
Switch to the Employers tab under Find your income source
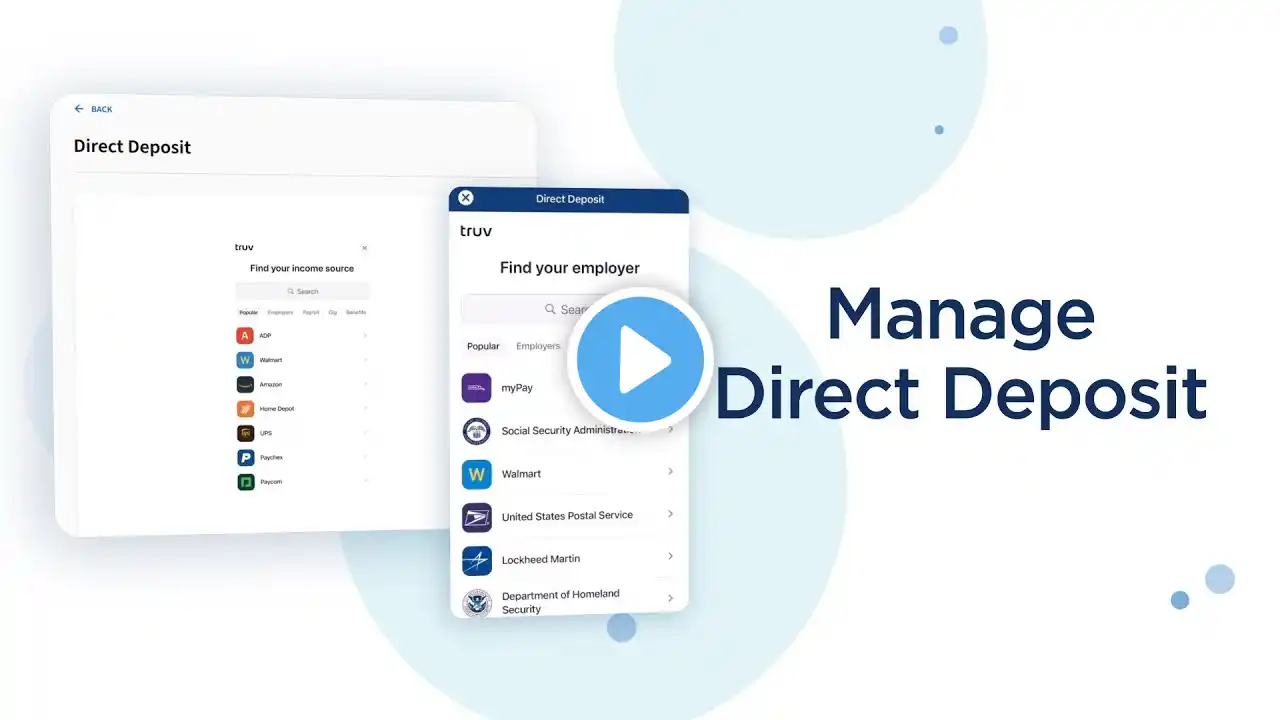coord(280,312)
